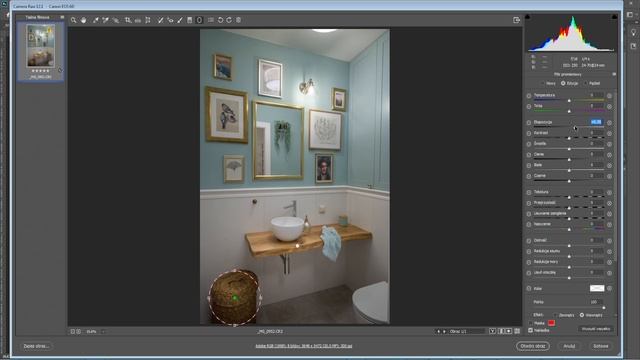
Task: Increase Ostrość with plus button
Action: 609,241
